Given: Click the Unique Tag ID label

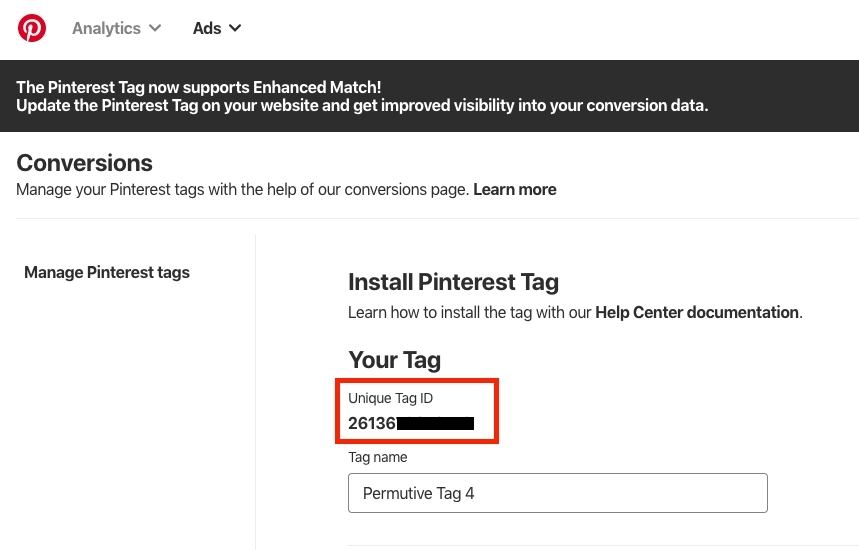Looking at the screenshot, I should click(391, 398).
